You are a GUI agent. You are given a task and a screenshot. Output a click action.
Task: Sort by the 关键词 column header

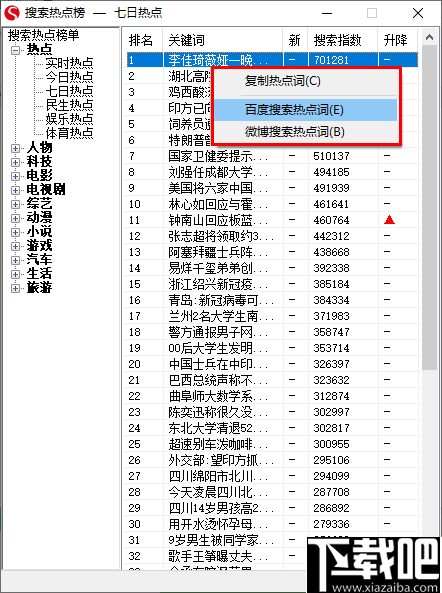coord(223,40)
